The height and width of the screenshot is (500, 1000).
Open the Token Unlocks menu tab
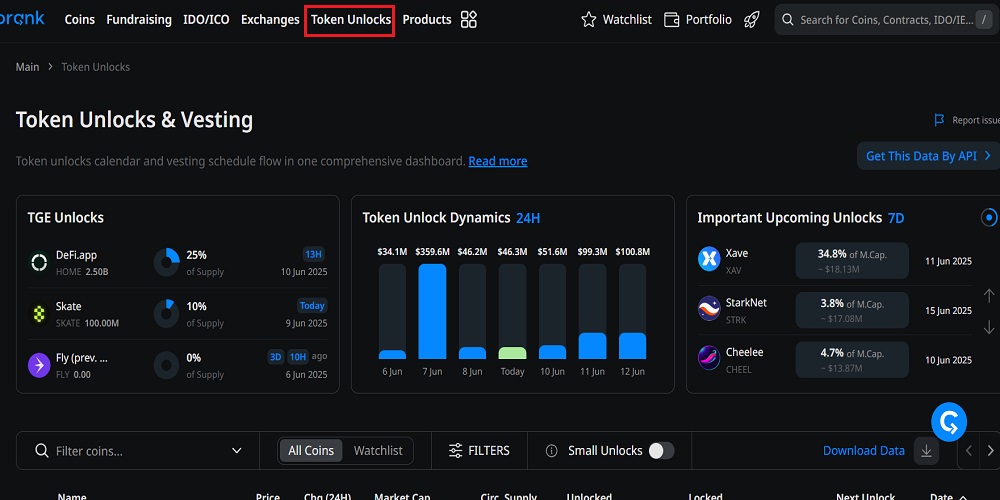pos(350,20)
